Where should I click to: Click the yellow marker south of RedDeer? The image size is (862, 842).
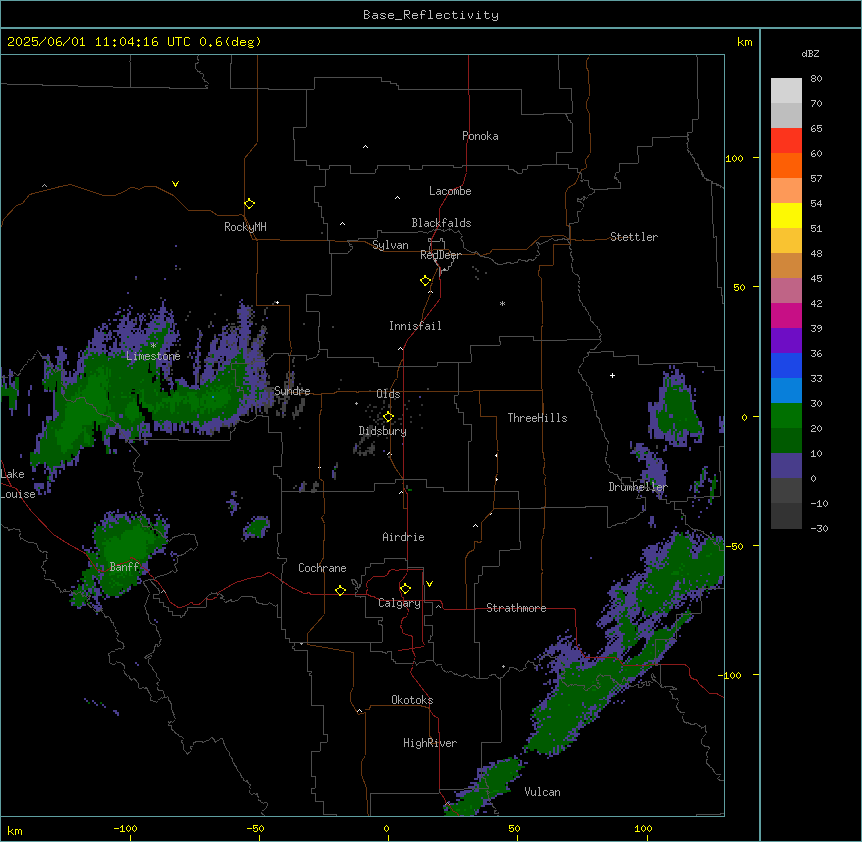[x=426, y=281]
